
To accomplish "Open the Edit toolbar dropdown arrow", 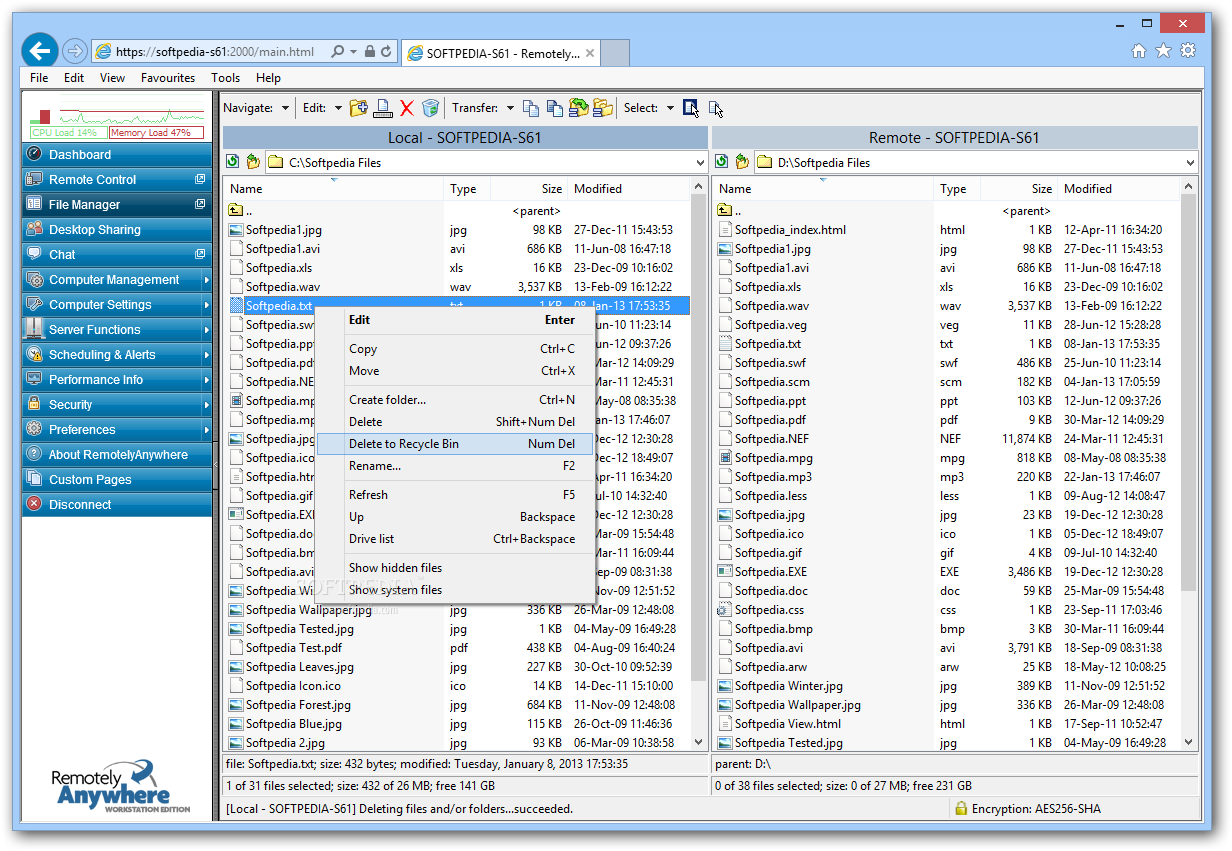I will click(338, 108).
